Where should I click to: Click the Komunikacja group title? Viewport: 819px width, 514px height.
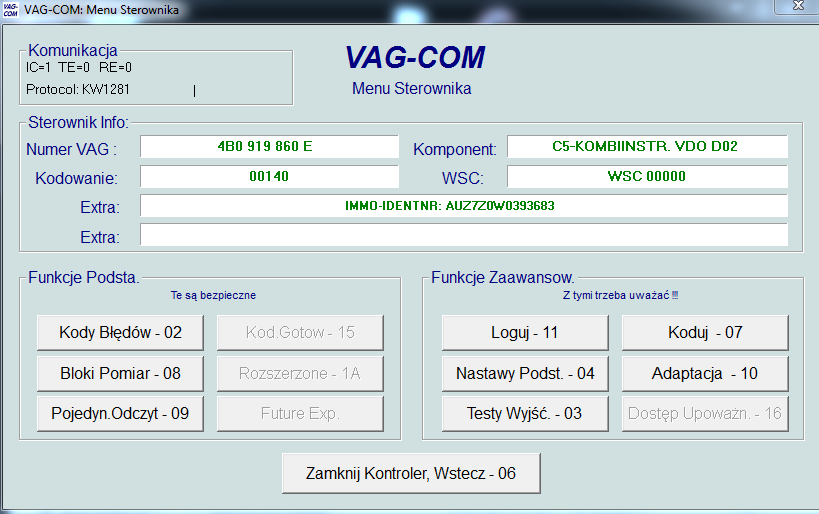(73, 50)
